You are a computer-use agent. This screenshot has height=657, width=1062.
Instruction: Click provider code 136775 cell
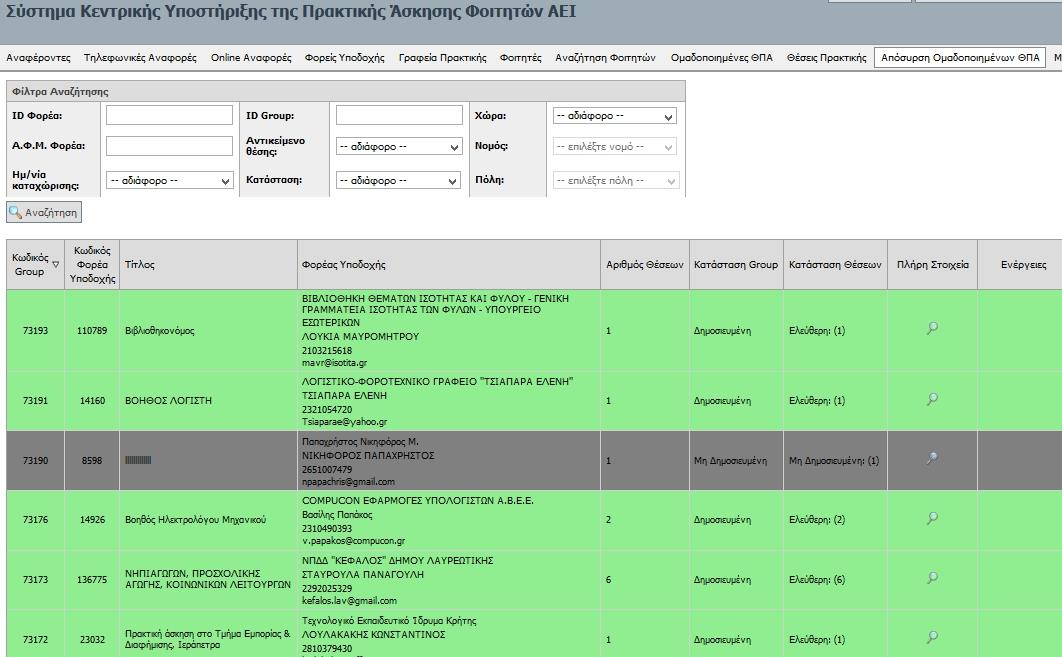tap(92, 580)
